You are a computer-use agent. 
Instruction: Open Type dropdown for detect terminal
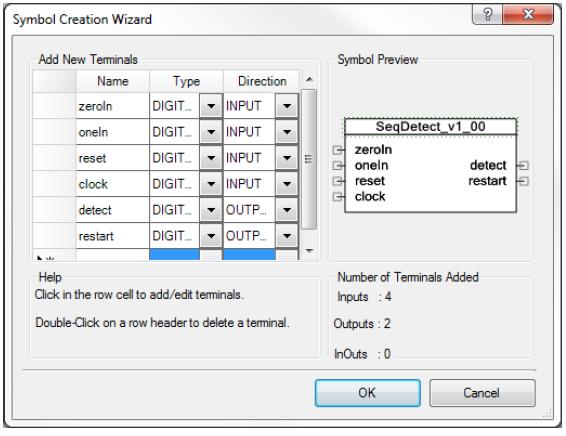[211, 210]
